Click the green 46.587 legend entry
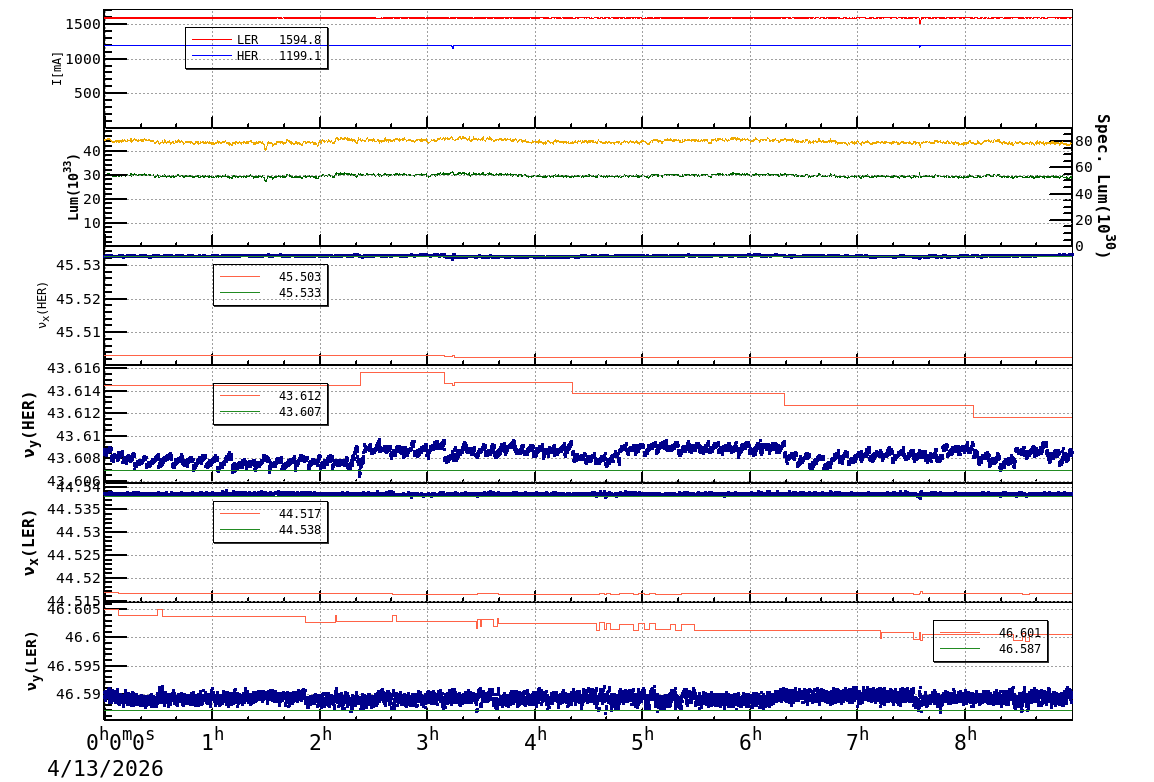Screen dimensions: 1154x782 coord(990,649)
